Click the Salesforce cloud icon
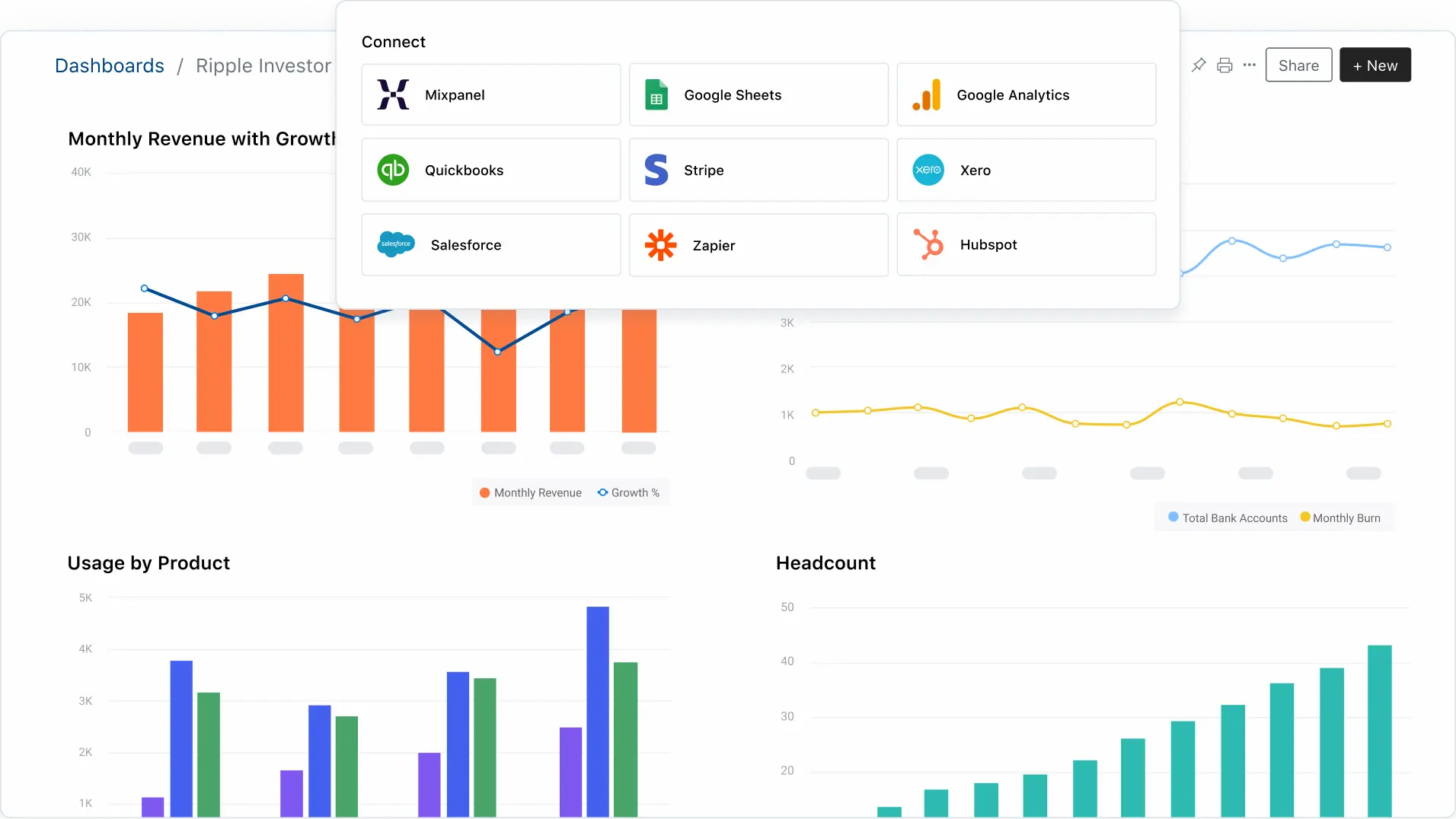 tap(396, 244)
